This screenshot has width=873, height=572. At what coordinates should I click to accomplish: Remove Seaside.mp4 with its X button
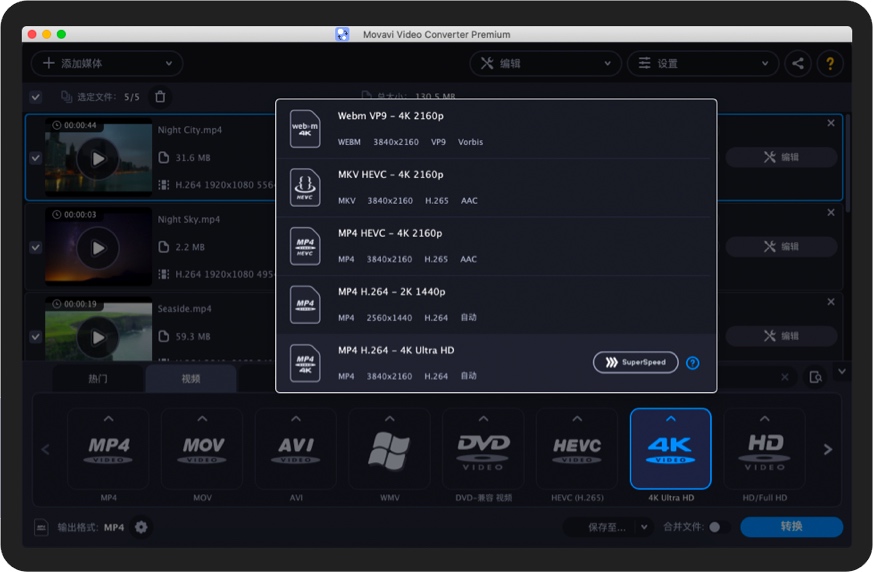tap(831, 302)
